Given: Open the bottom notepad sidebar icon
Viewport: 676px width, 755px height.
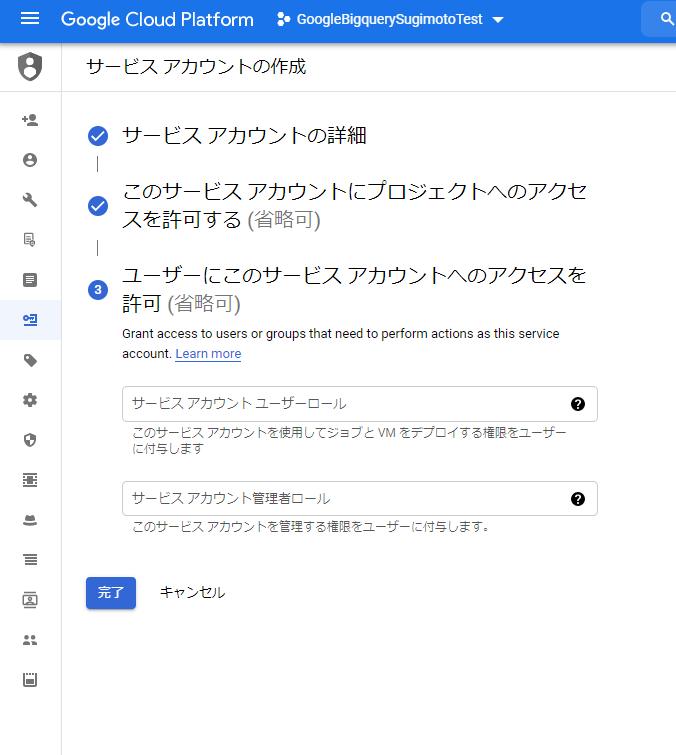Looking at the screenshot, I should 30,680.
